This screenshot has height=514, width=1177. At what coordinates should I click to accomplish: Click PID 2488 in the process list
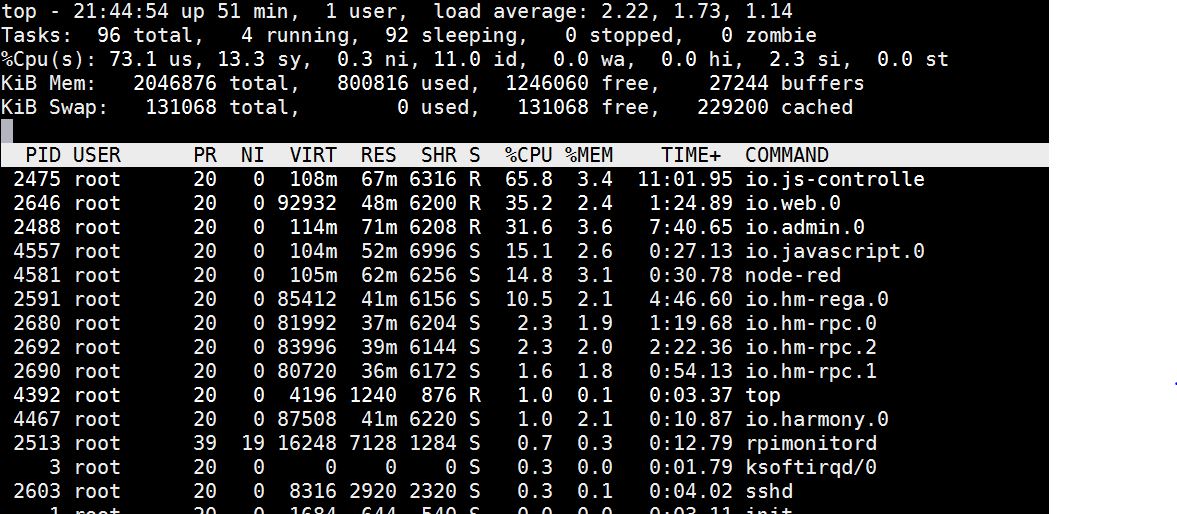pyautogui.click(x=38, y=227)
